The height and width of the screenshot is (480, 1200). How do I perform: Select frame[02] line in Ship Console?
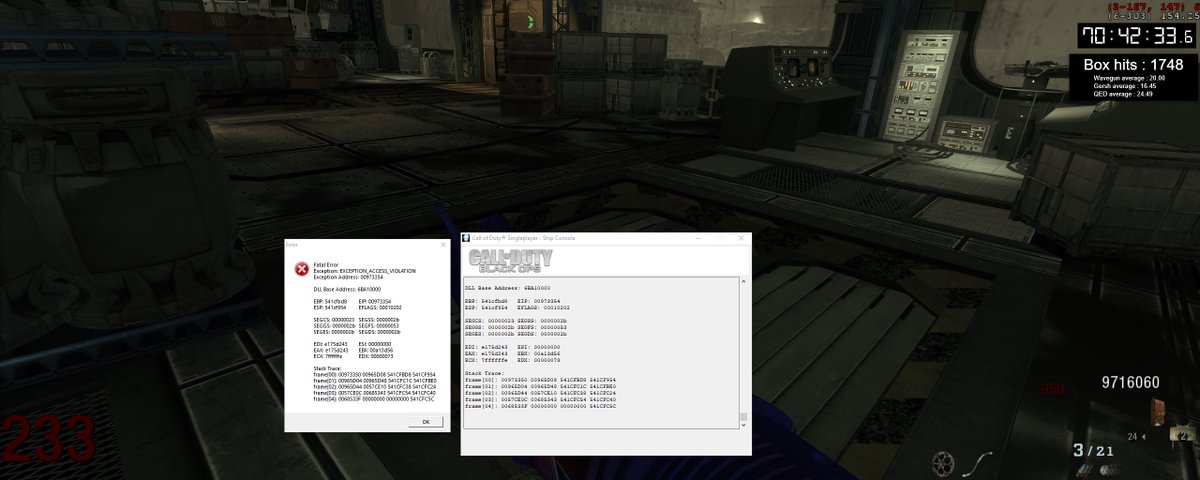tap(539, 393)
